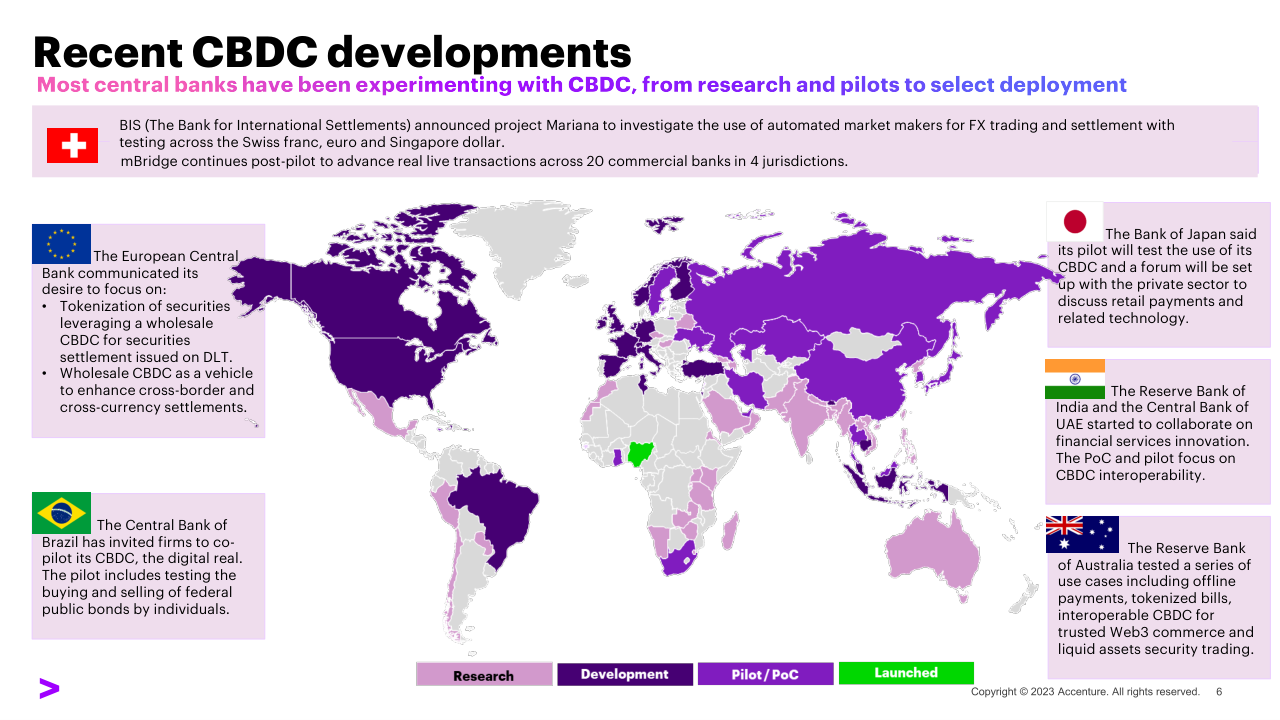This screenshot has height=720, width=1280.
Task: Click the Bank of Japan description
Action: coord(1157,276)
